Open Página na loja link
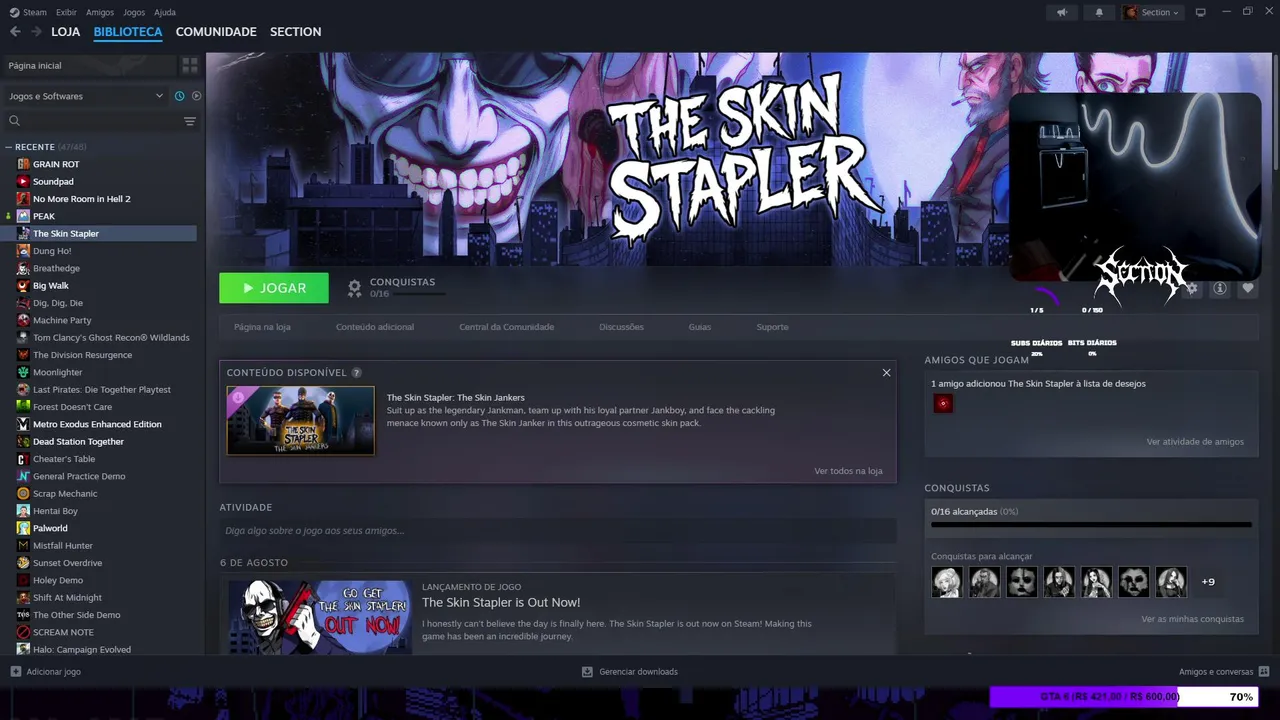Viewport: 1280px width, 720px height. (262, 327)
